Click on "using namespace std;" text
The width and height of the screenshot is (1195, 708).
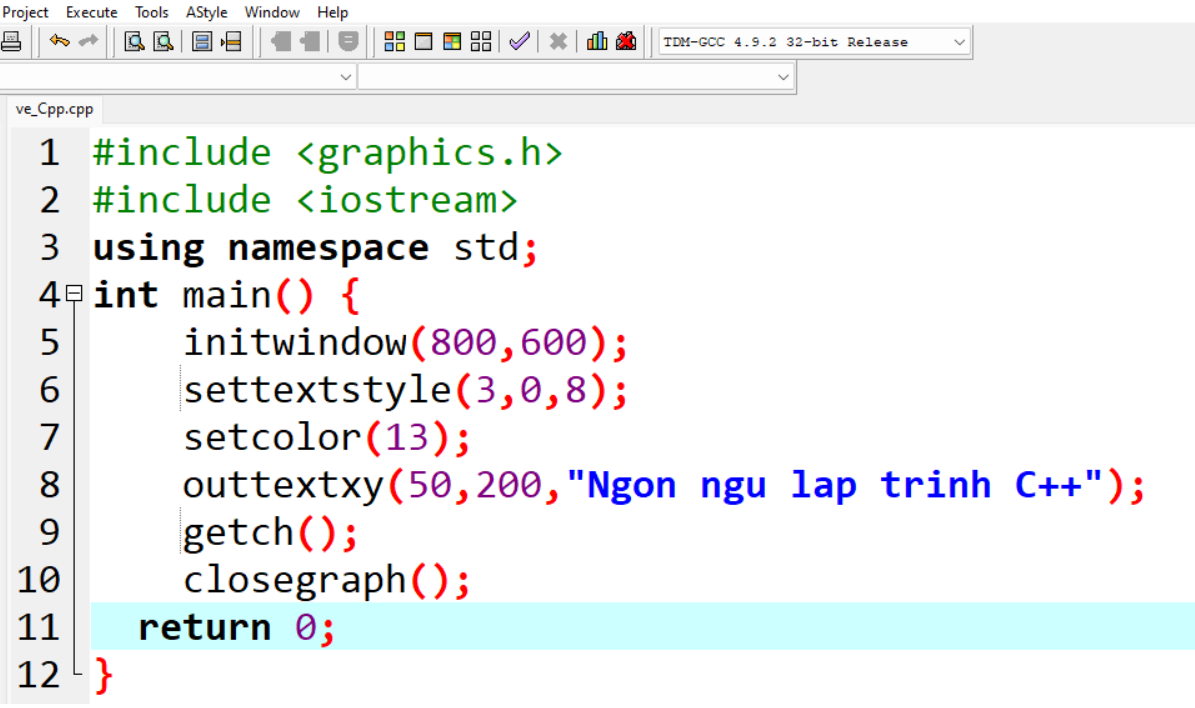coord(316,248)
